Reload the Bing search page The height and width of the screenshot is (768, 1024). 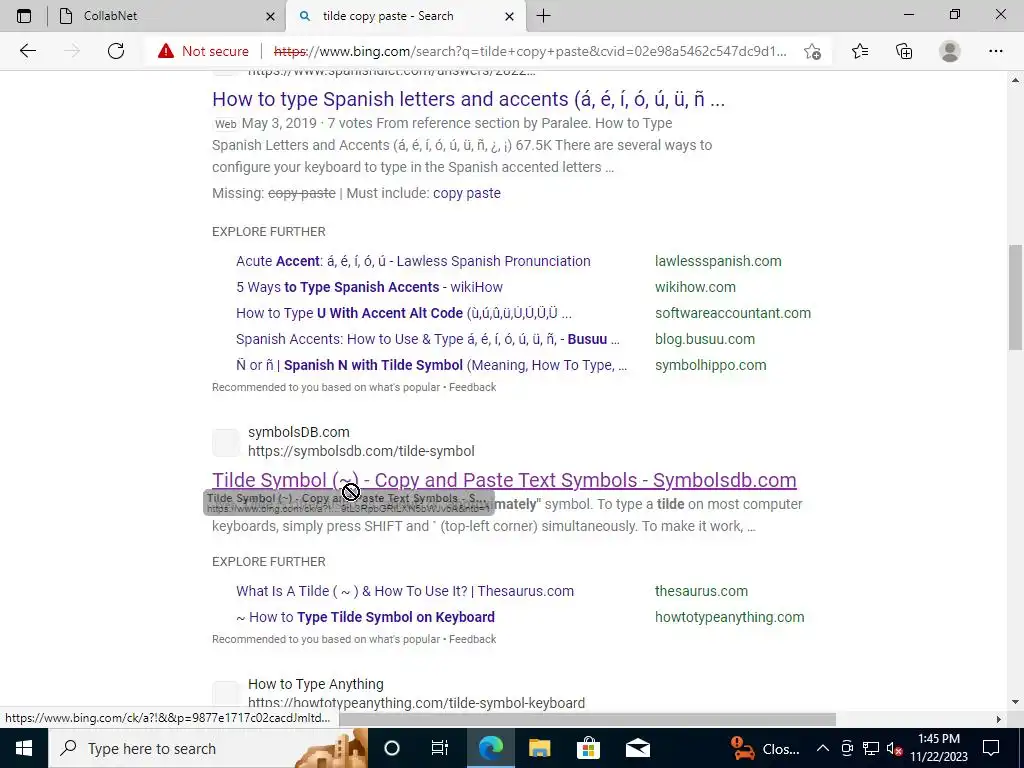coord(116,51)
